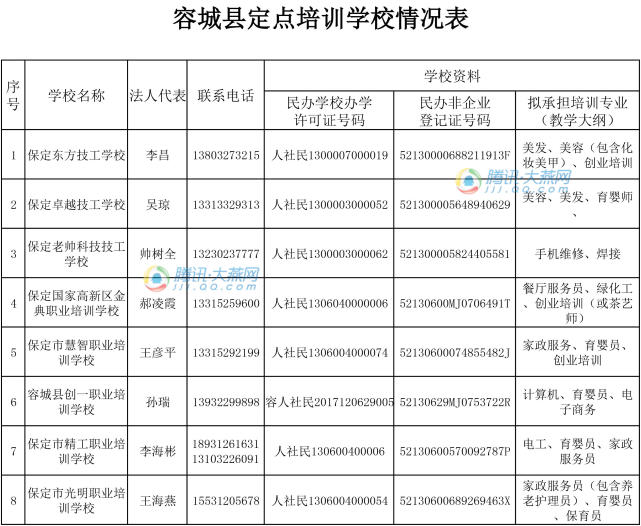Click registration code 52130600MJ0706491T
The width and height of the screenshot is (641, 526).
click(455, 303)
